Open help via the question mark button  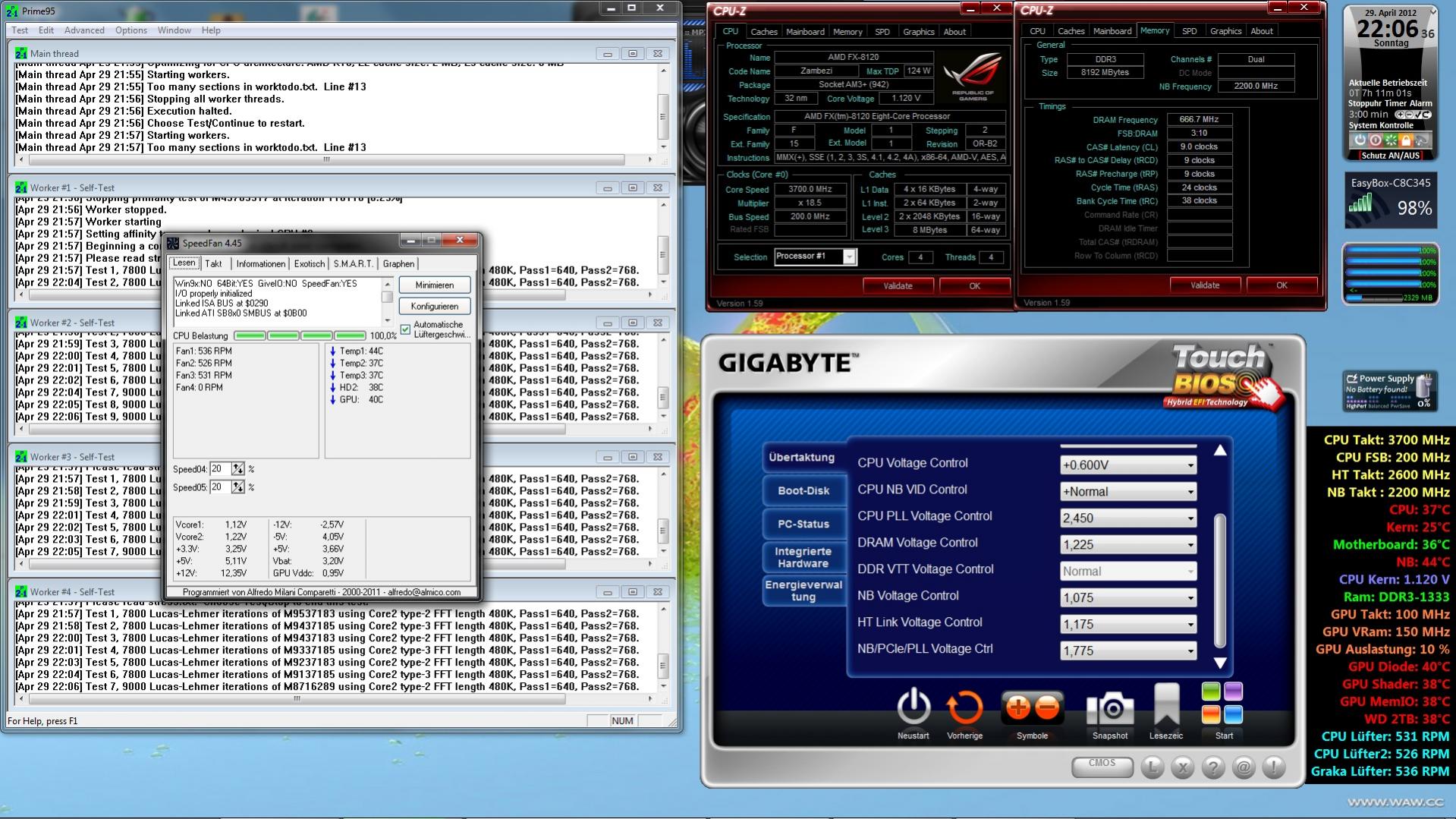pyautogui.click(x=1213, y=767)
